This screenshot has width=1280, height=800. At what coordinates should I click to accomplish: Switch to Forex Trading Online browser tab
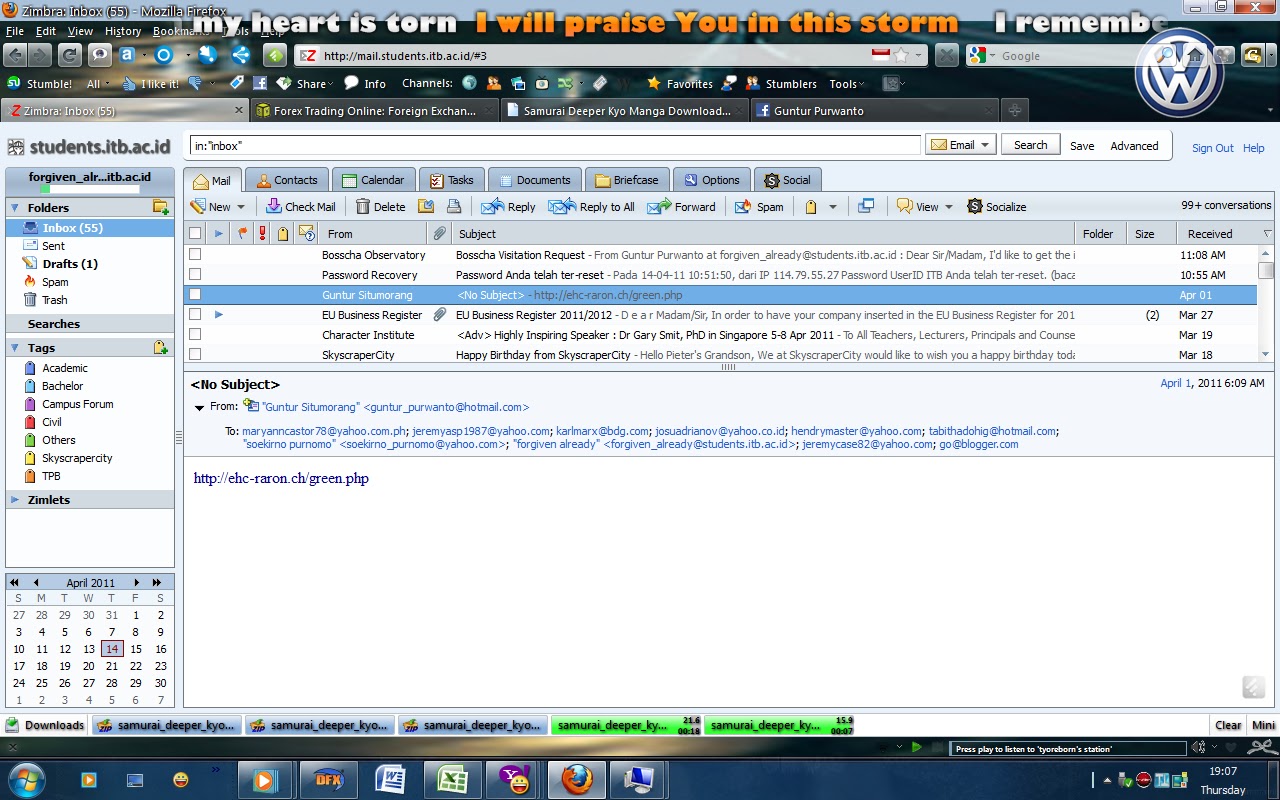pyautogui.click(x=375, y=111)
